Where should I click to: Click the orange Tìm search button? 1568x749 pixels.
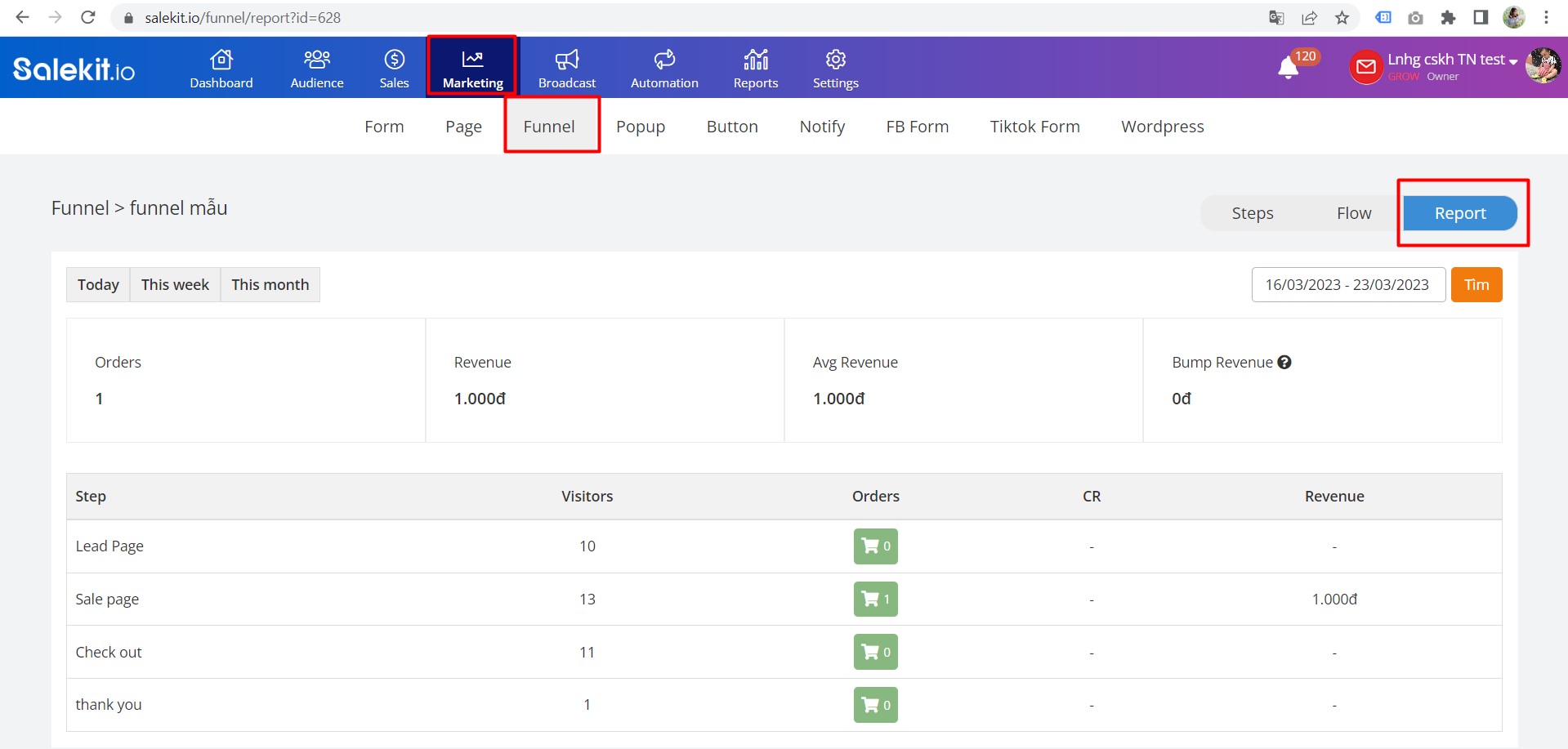(1476, 284)
